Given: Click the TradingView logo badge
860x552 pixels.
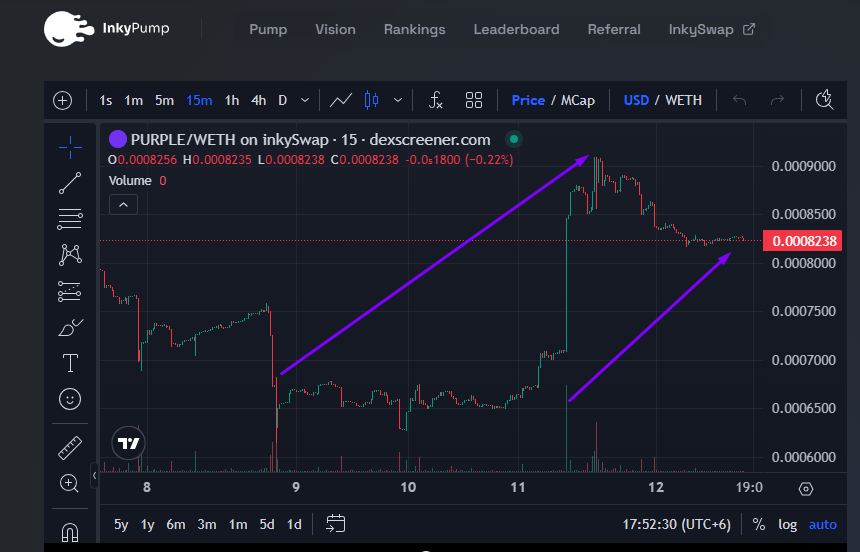Looking at the screenshot, I should 128,443.
